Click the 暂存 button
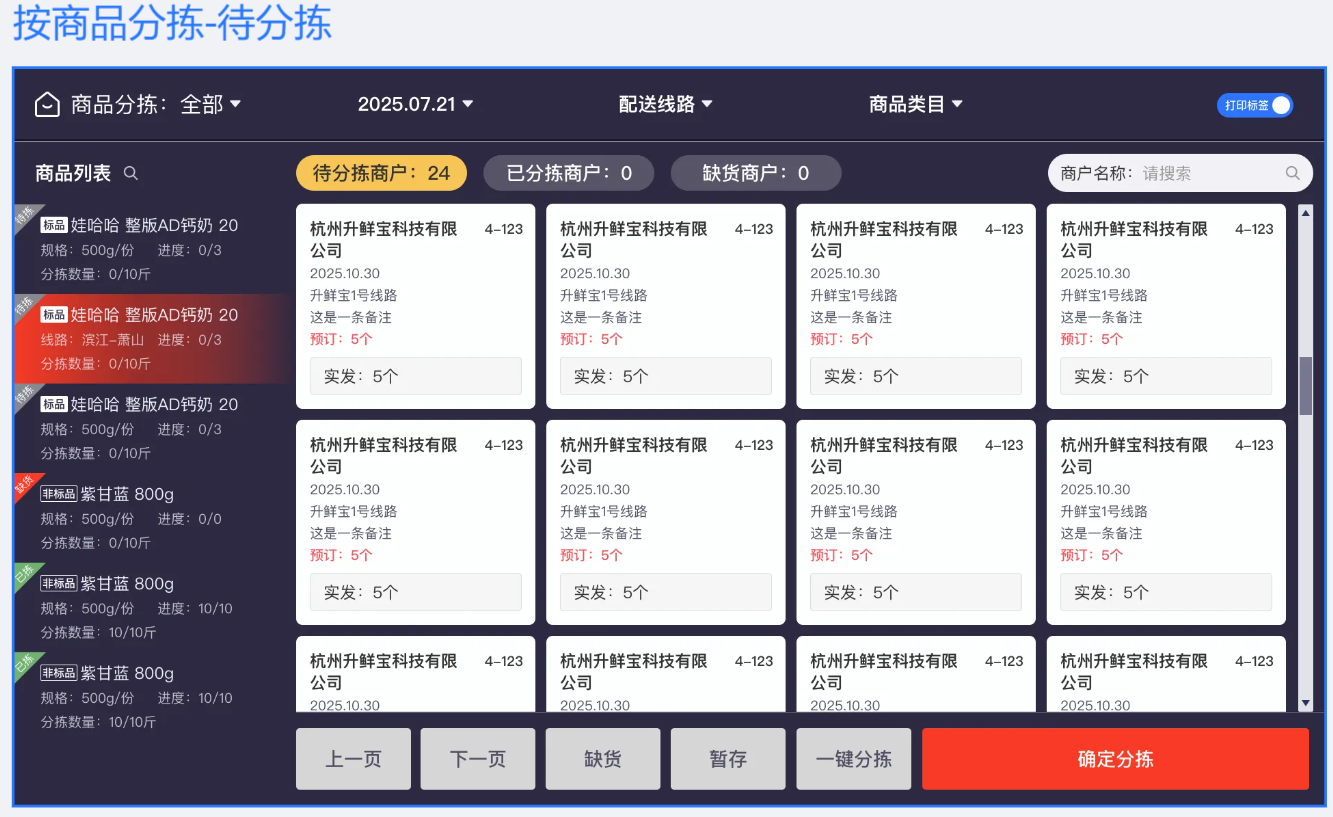The height and width of the screenshot is (817, 1333). (728, 759)
